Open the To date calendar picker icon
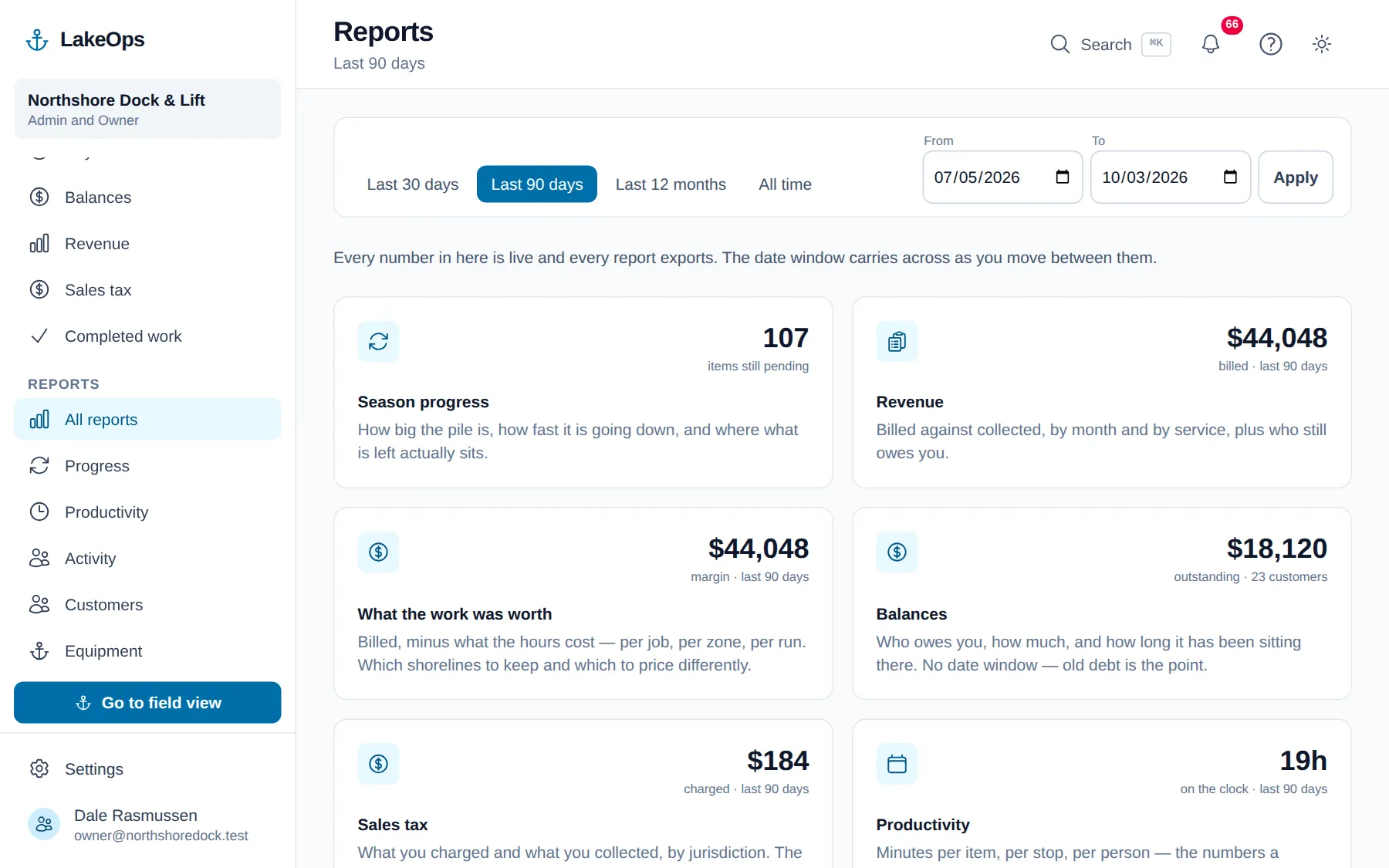 click(1230, 177)
